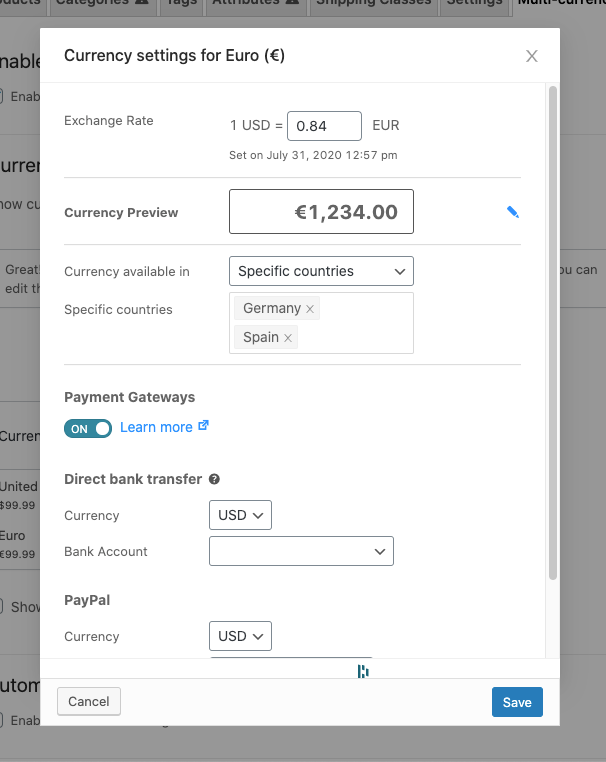Viewport: 606px width, 762px height.
Task: Click the Cancel button
Action: click(x=89, y=701)
